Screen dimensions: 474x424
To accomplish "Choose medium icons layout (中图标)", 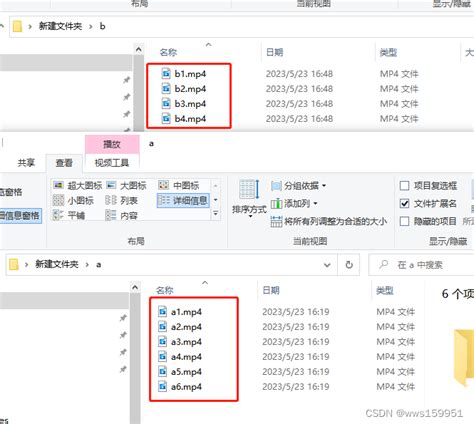I will tap(179, 185).
